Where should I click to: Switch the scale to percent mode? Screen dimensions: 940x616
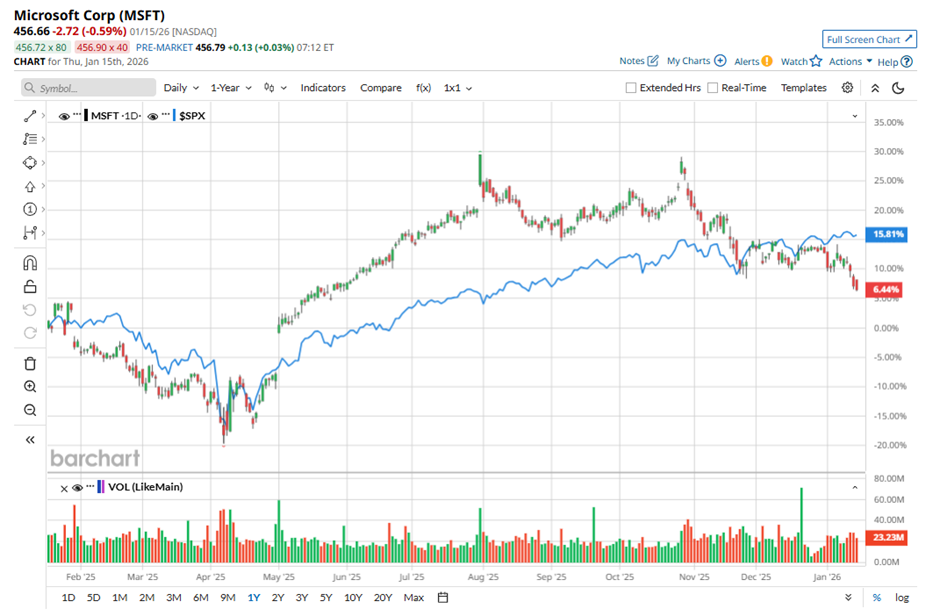point(876,597)
